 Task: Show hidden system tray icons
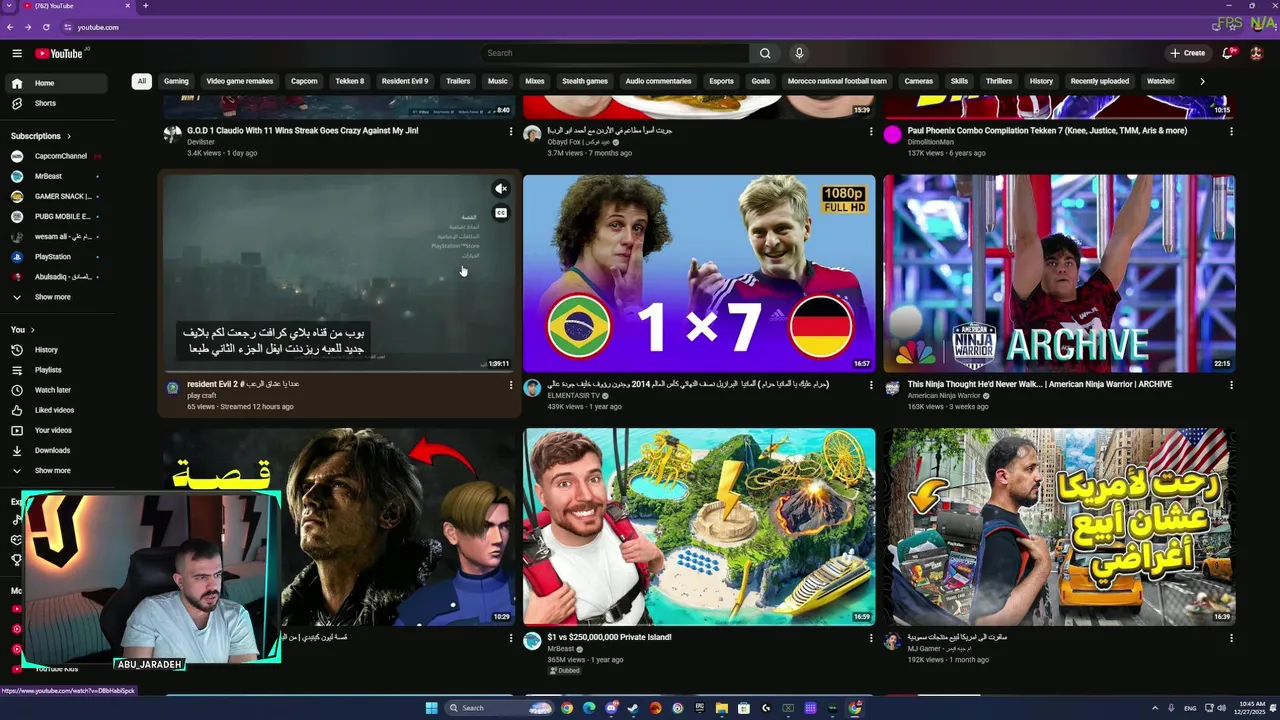(1154, 708)
